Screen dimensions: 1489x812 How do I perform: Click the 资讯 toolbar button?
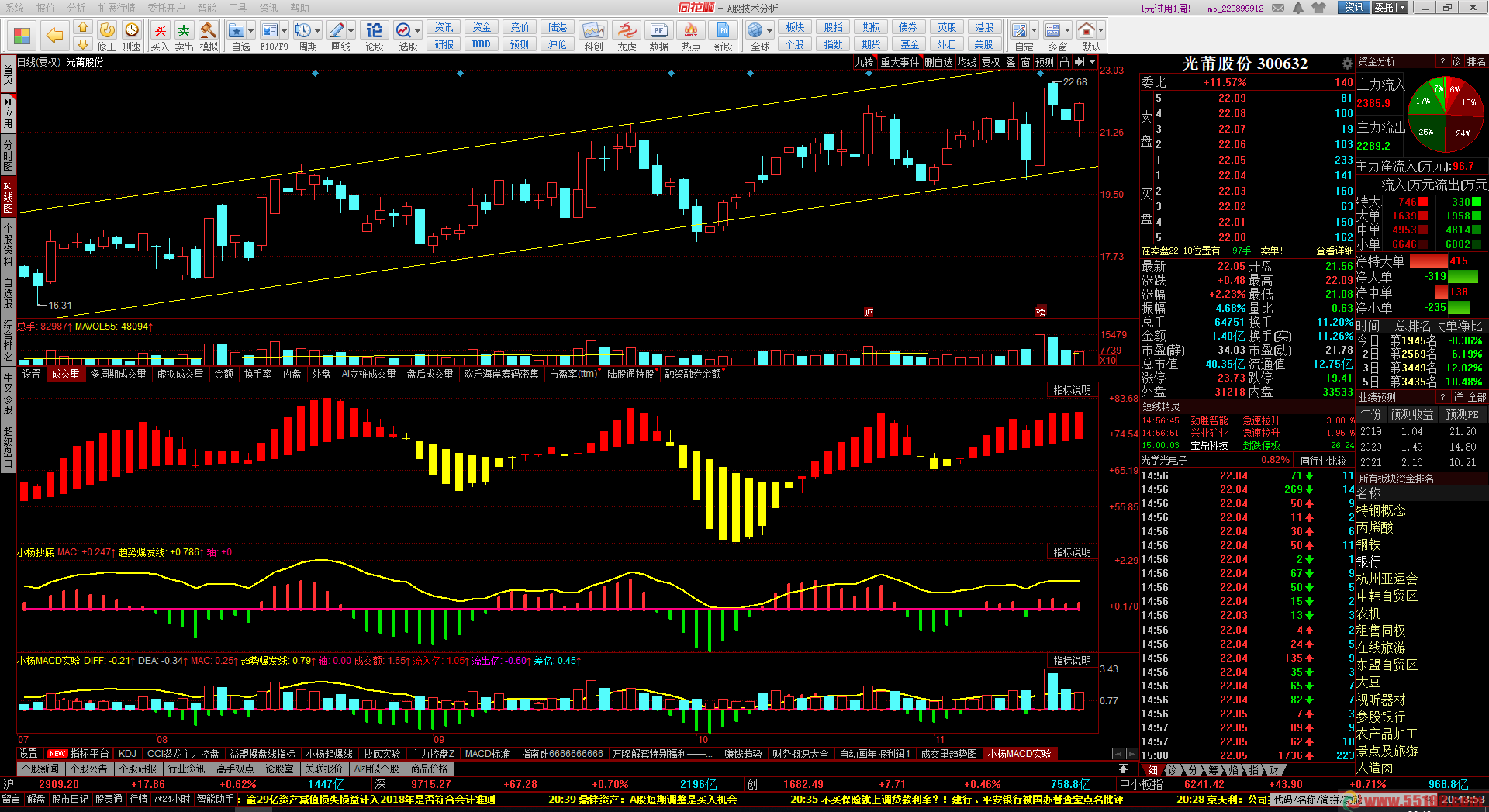point(444,27)
